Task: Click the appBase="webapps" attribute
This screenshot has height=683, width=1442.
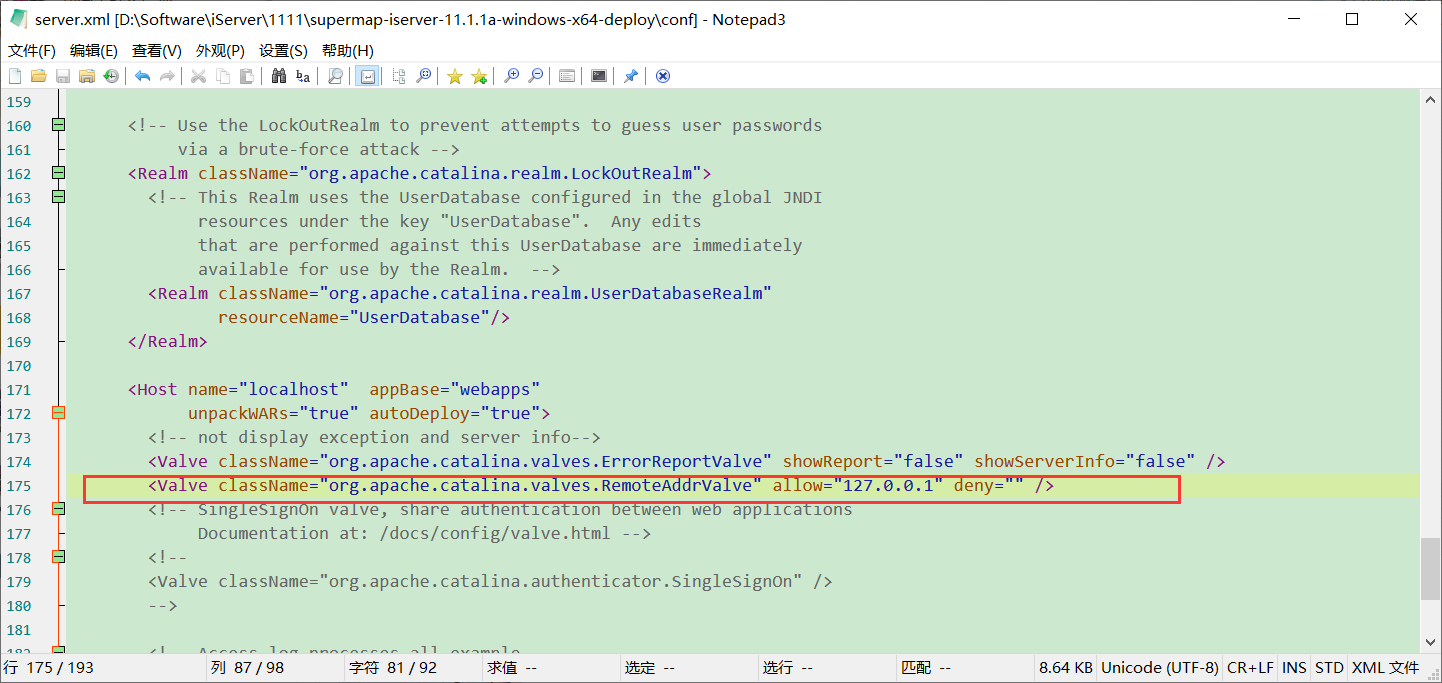Action: (x=455, y=390)
